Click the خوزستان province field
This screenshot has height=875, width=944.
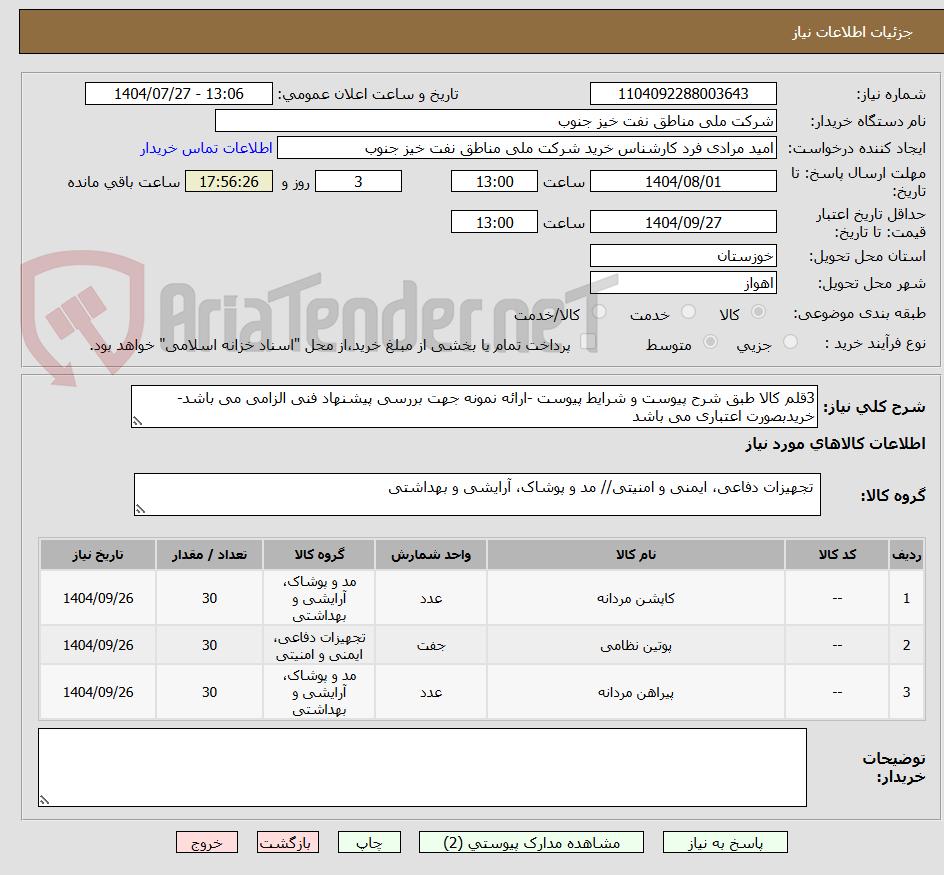coord(683,256)
